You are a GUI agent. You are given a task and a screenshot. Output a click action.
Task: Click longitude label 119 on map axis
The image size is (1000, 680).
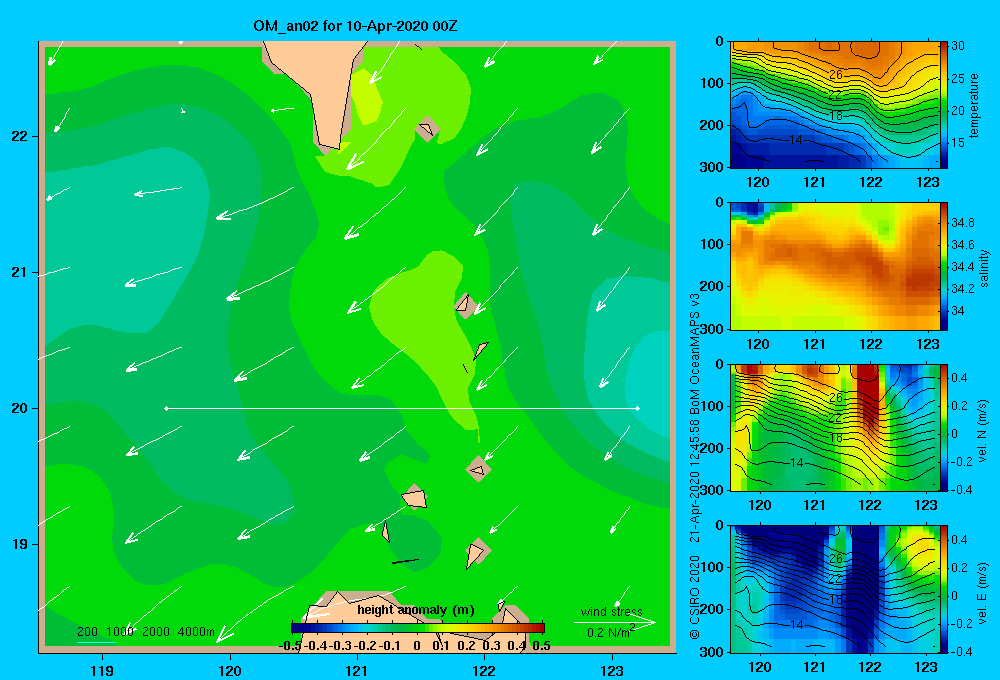tap(102, 670)
